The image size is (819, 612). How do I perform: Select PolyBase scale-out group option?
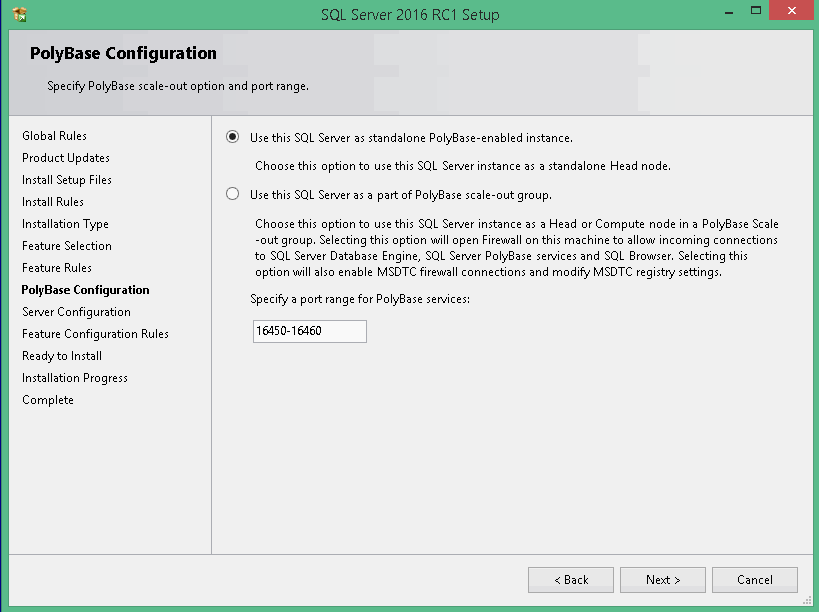pyautogui.click(x=231, y=193)
